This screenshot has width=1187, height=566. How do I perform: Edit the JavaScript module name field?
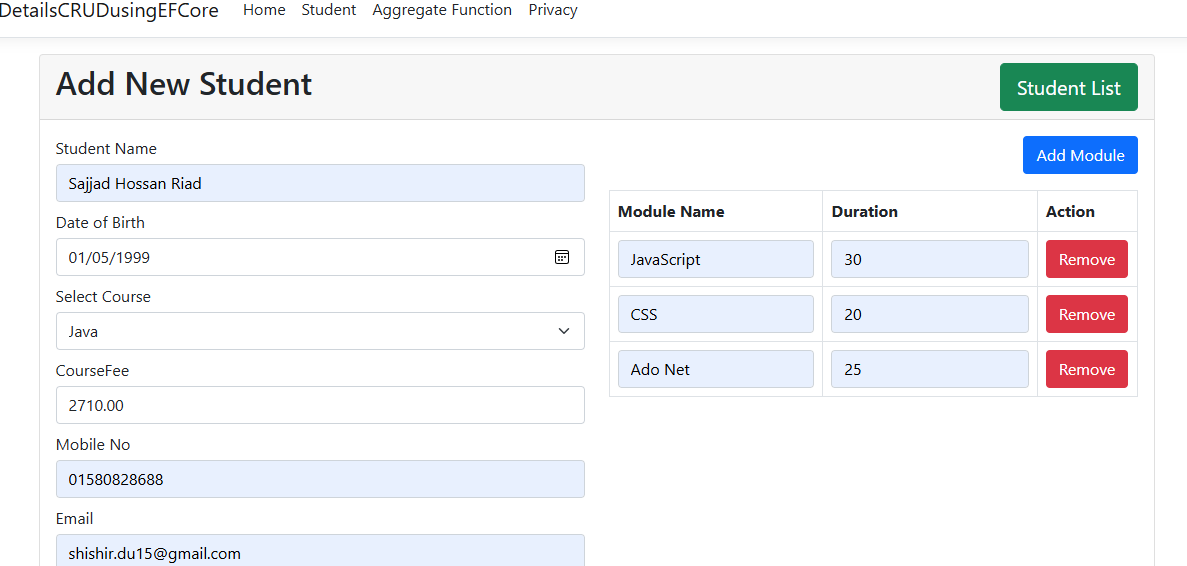(x=715, y=260)
